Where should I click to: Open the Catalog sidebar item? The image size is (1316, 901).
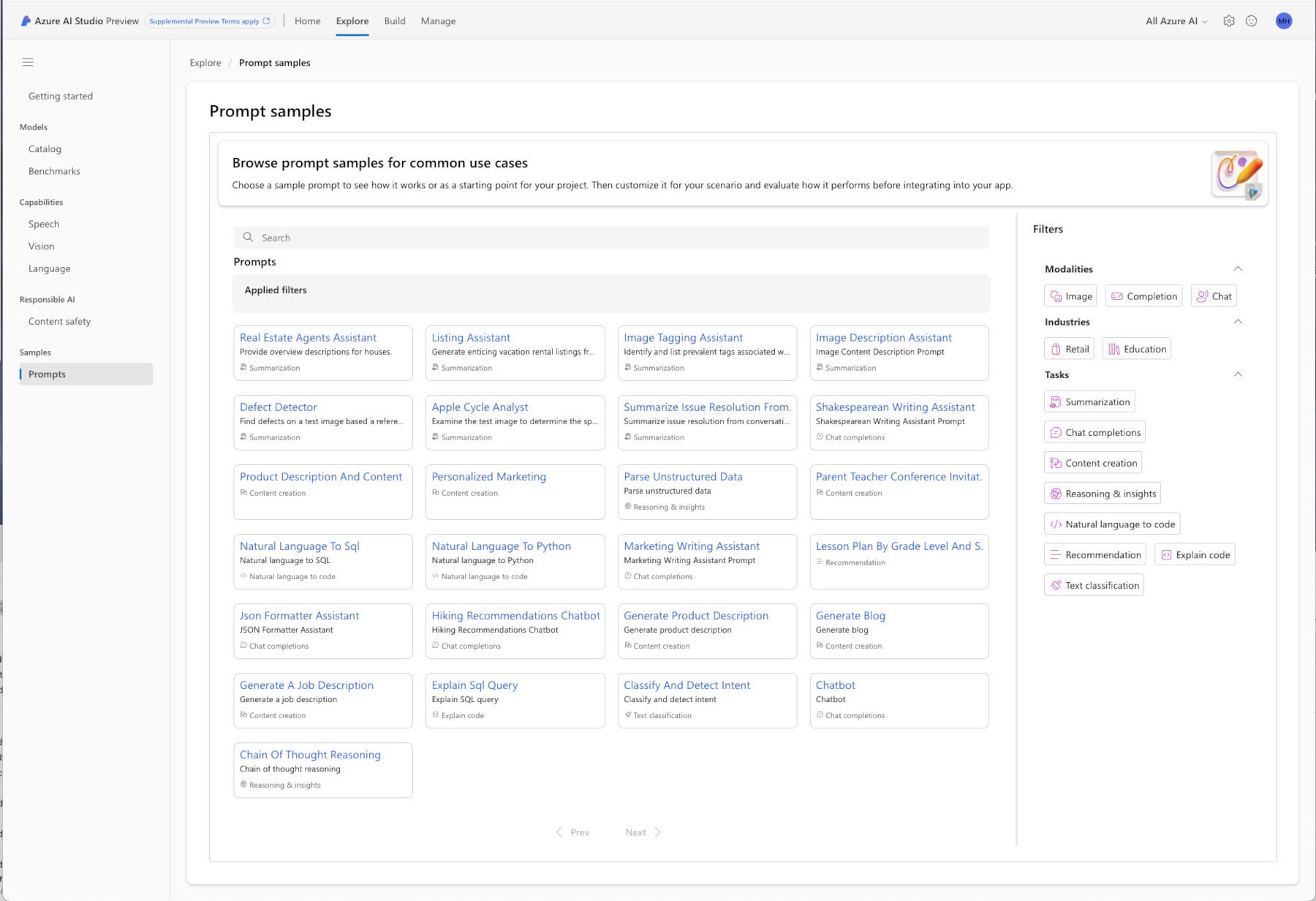coord(45,148)
